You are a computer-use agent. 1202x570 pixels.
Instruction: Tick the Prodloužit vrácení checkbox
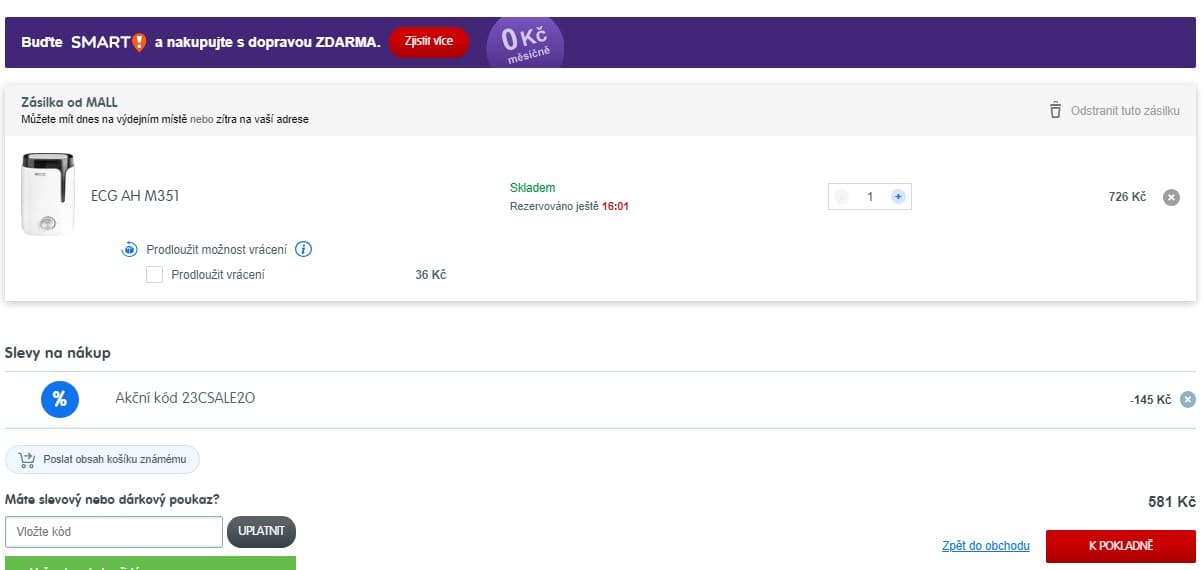154,274
